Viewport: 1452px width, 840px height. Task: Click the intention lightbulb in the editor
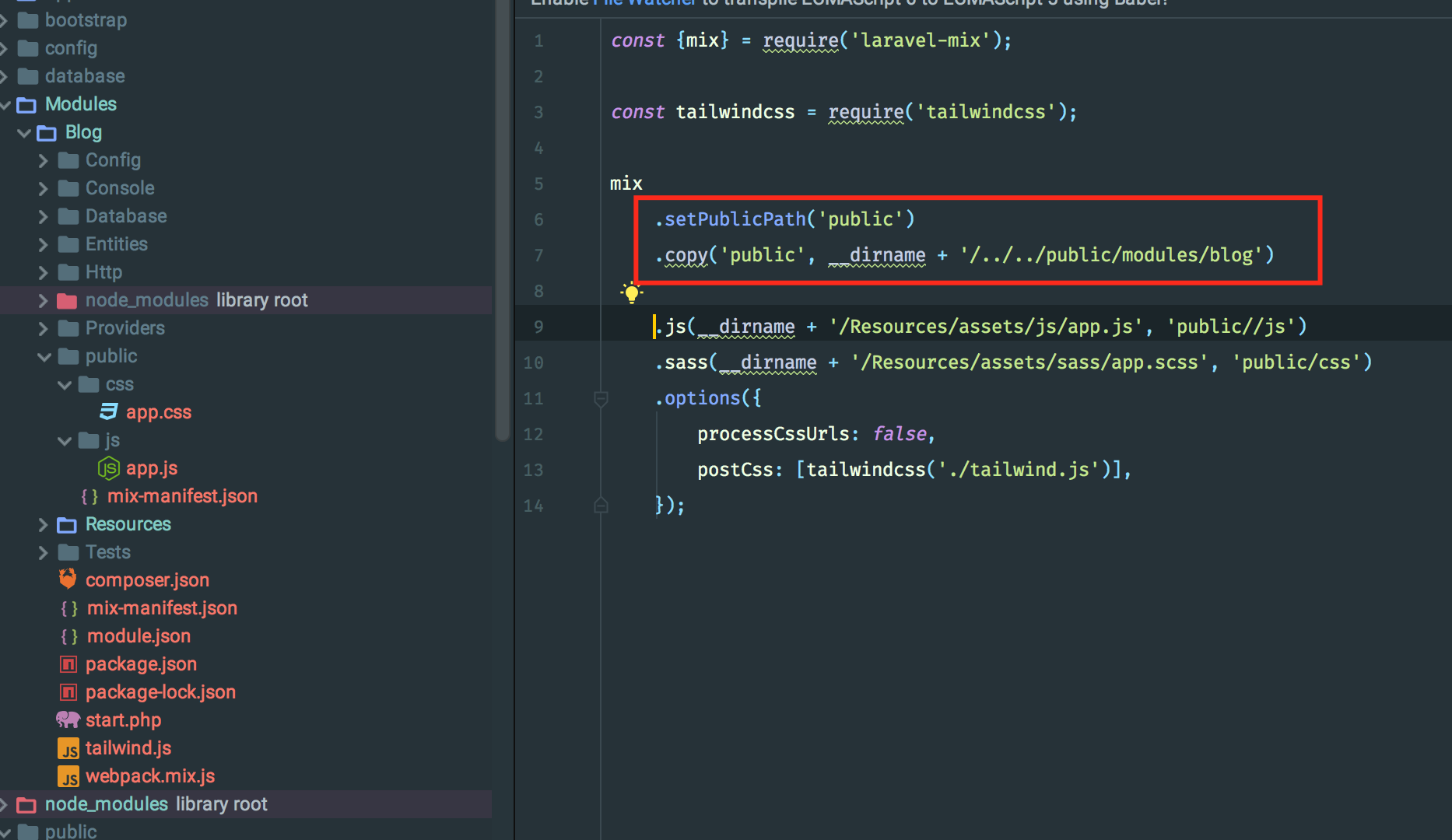632,293
